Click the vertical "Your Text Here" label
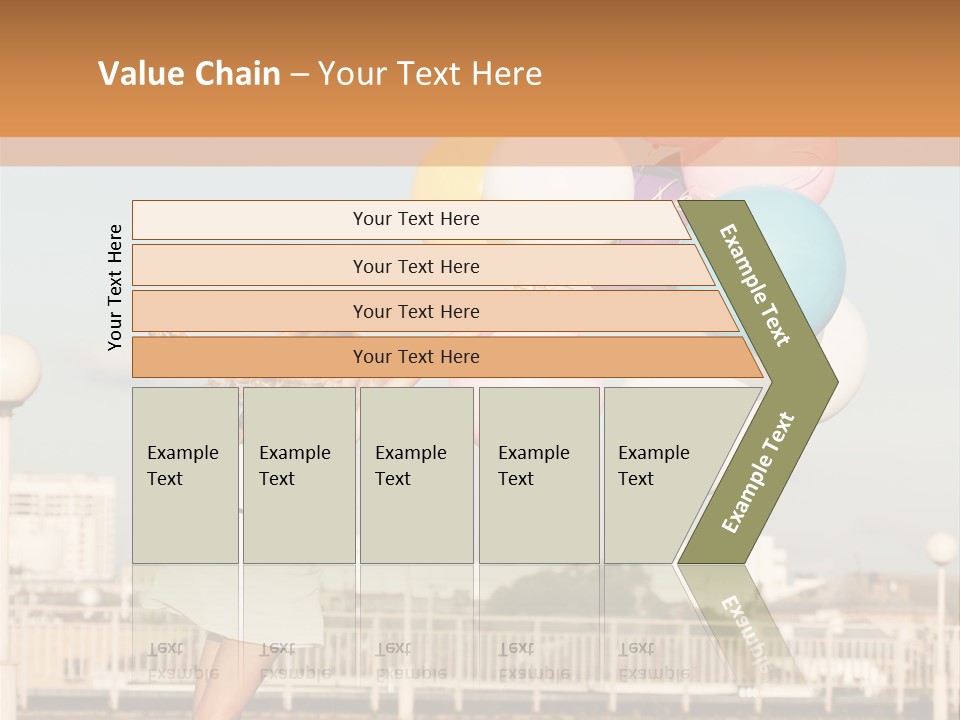The width and height of the screenshot is (960, 720). (115, 288)
